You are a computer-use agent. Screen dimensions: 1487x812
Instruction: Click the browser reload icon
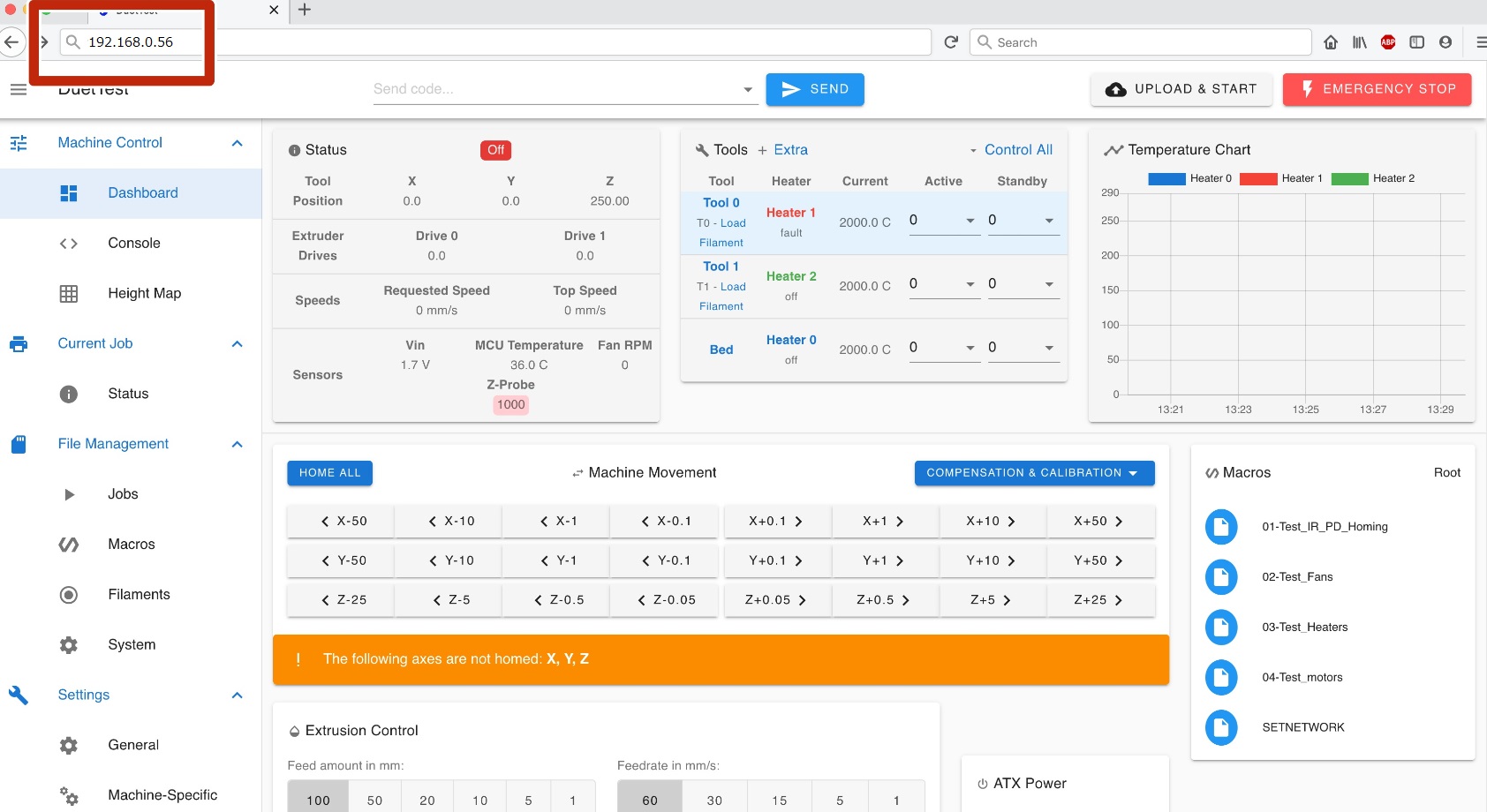(951, 42)
